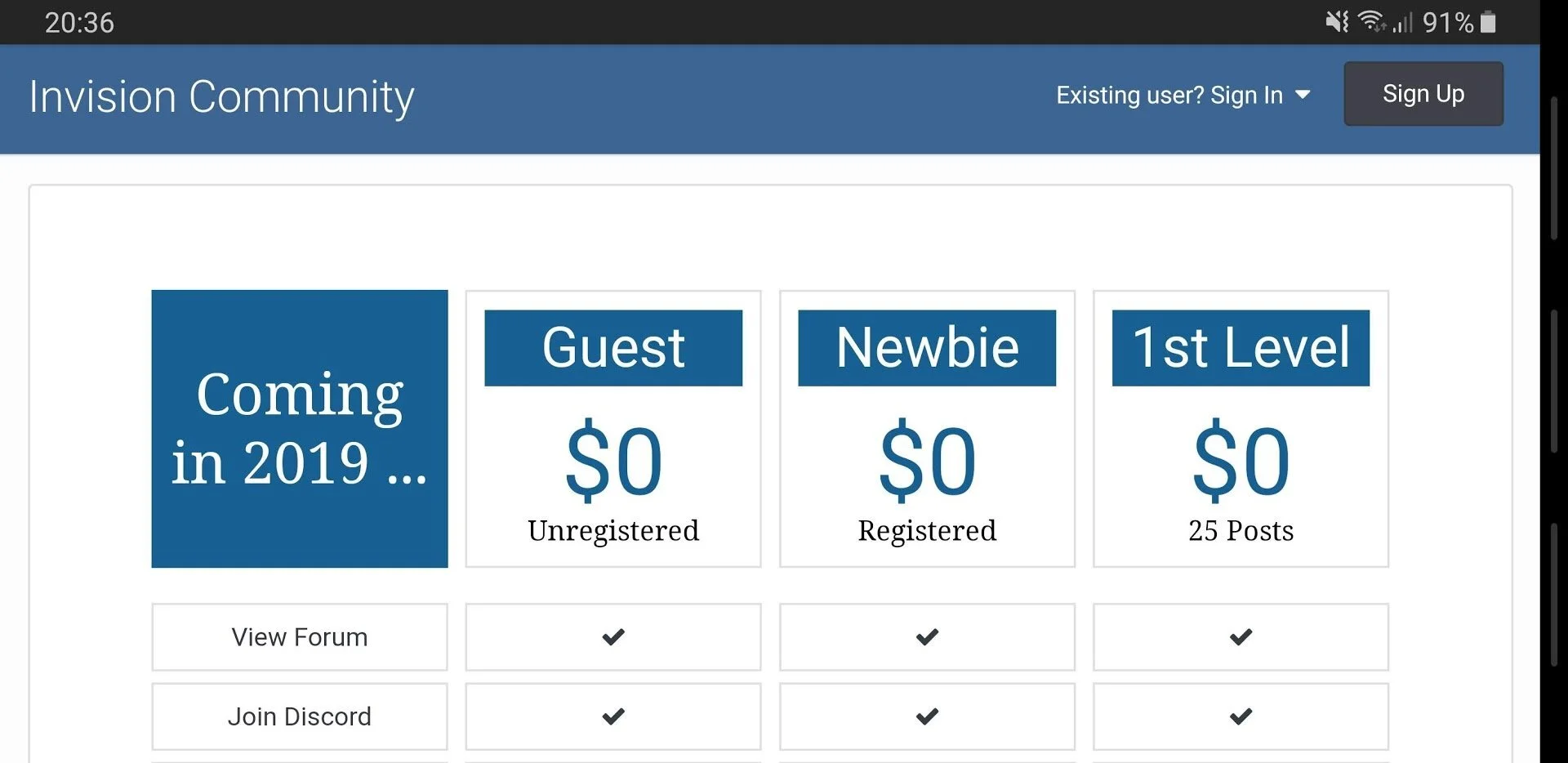1568x763 pixels.
Task: Click the Coming in 2019 banner
Action: 300,428
